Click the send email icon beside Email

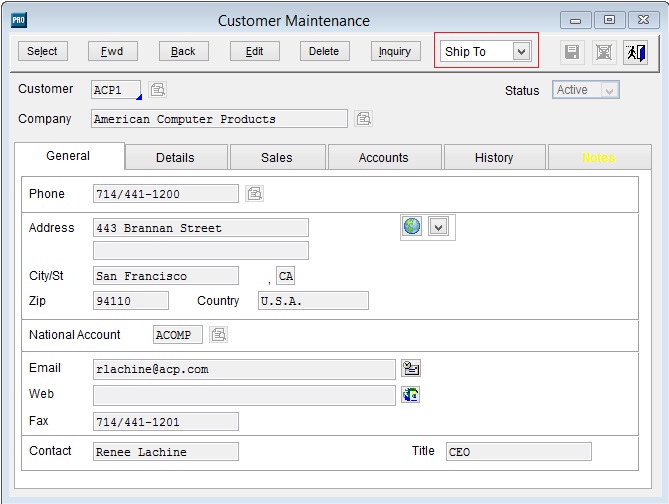411,368
